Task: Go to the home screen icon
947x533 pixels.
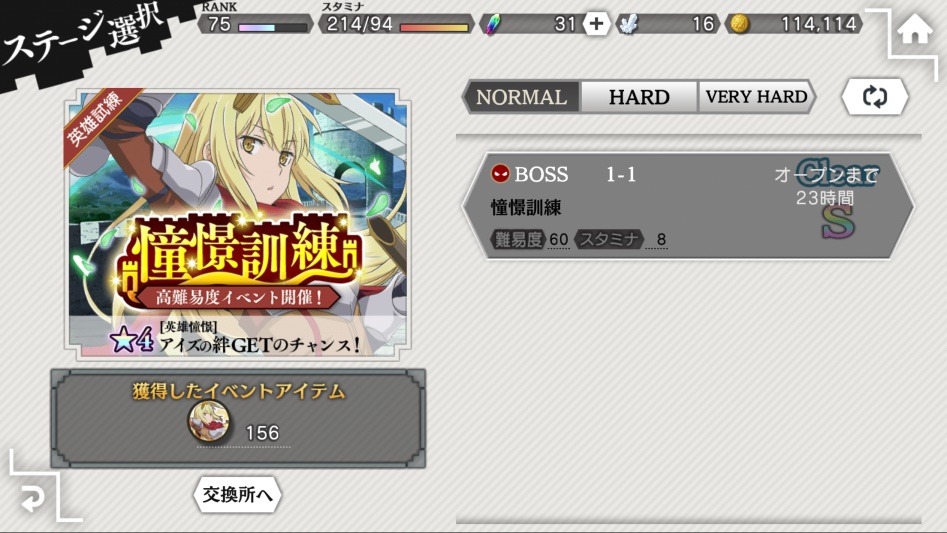Action: 914,30
